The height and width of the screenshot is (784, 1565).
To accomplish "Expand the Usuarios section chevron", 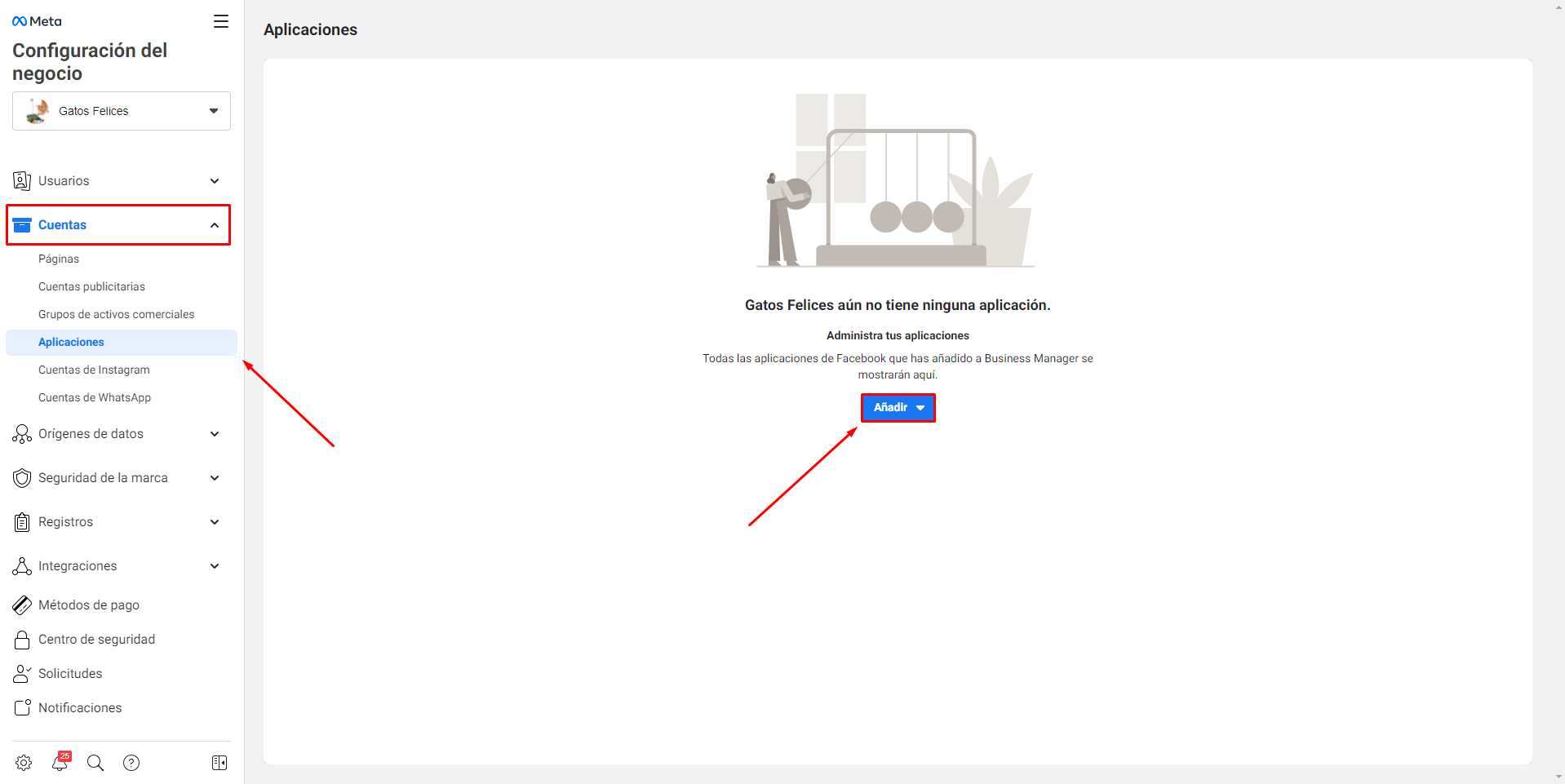I will (x=215, y=181).
